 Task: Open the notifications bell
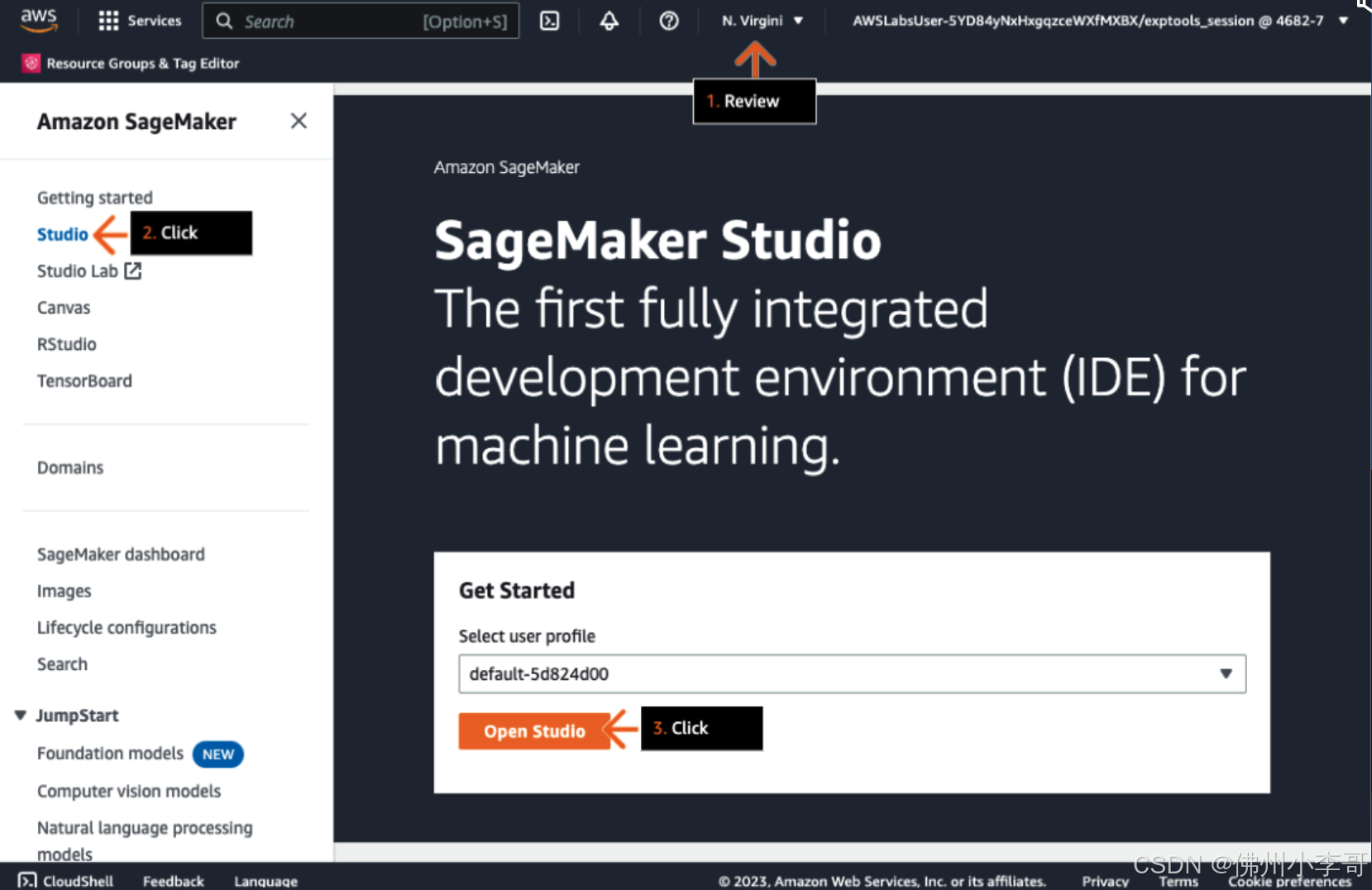point(610,21)
